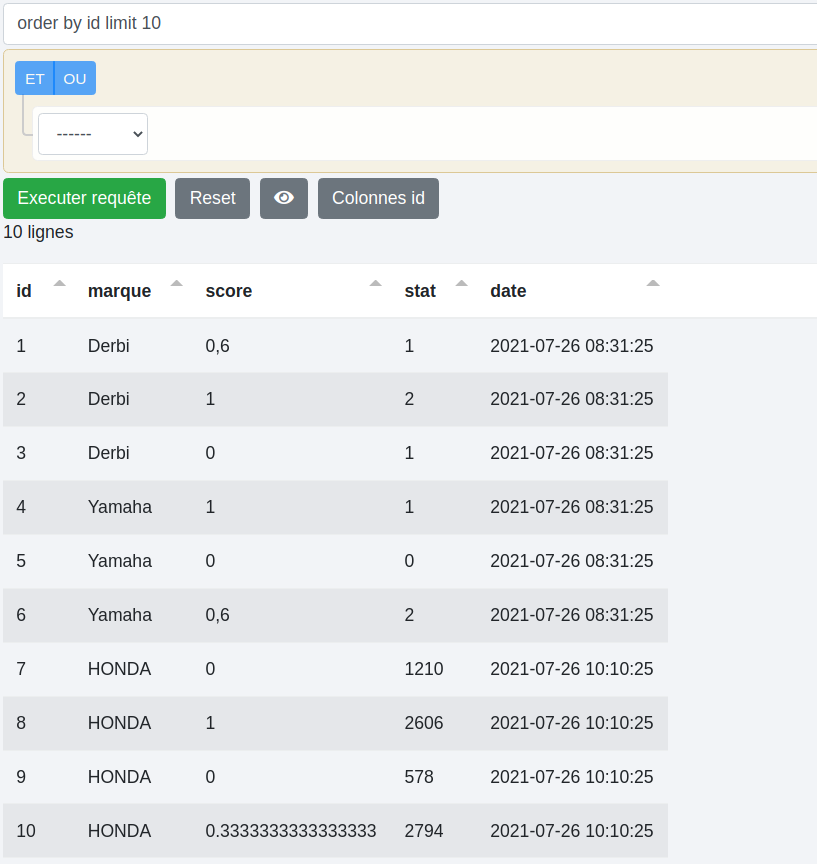Image resolution: width=817 pixels, height=864 pixels.
Task: Sort by id column arrow icon
Action: tap(59, 284)
